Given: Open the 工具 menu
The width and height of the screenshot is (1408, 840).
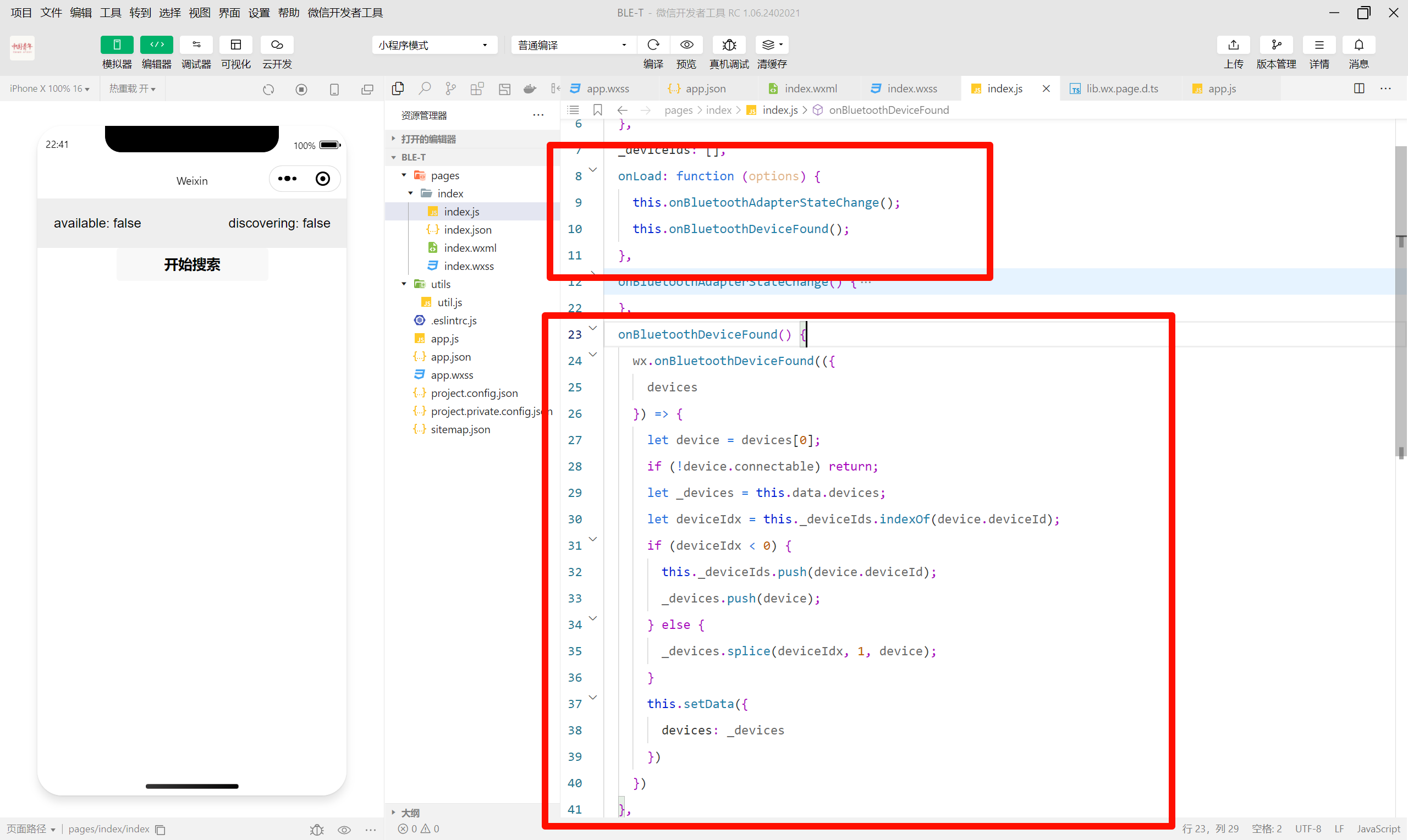Looking at the screenshot, I should (x=111, y=13).
